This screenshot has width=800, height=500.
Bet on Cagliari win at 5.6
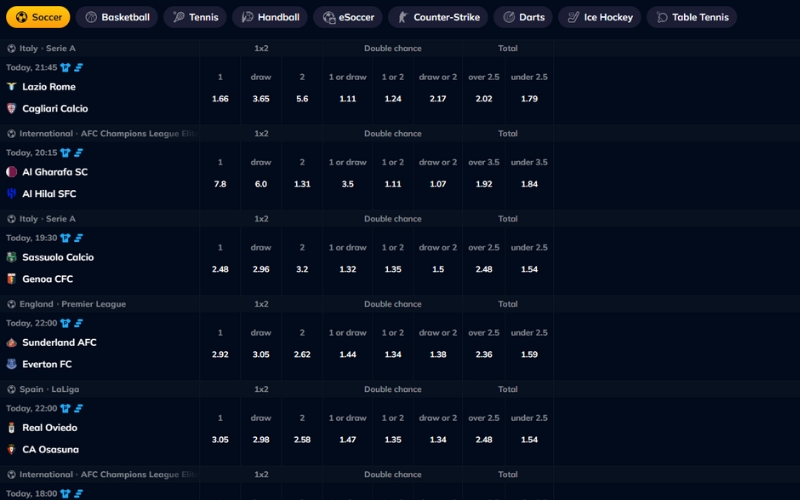302,98
